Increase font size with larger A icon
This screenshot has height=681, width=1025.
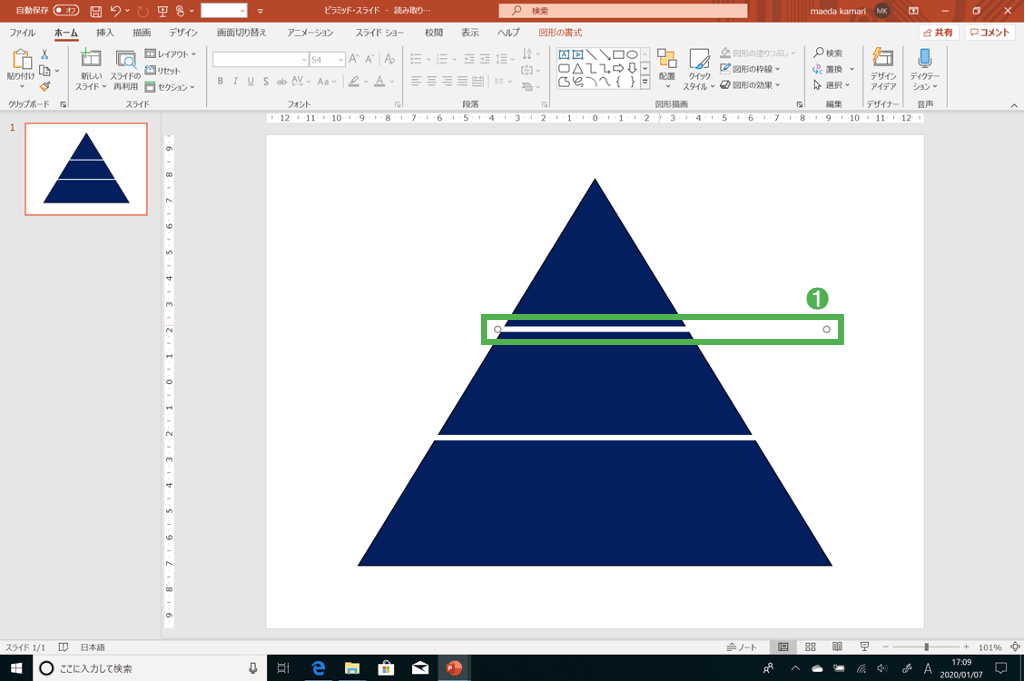[x=354, y=59]
